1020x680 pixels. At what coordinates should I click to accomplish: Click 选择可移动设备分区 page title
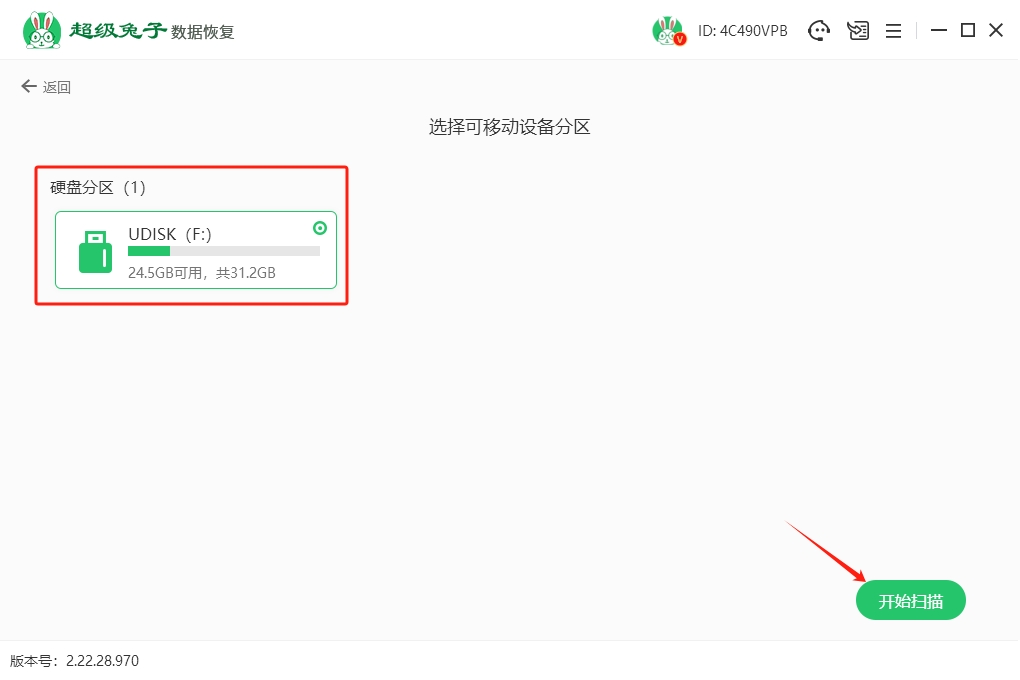(510, 127)
